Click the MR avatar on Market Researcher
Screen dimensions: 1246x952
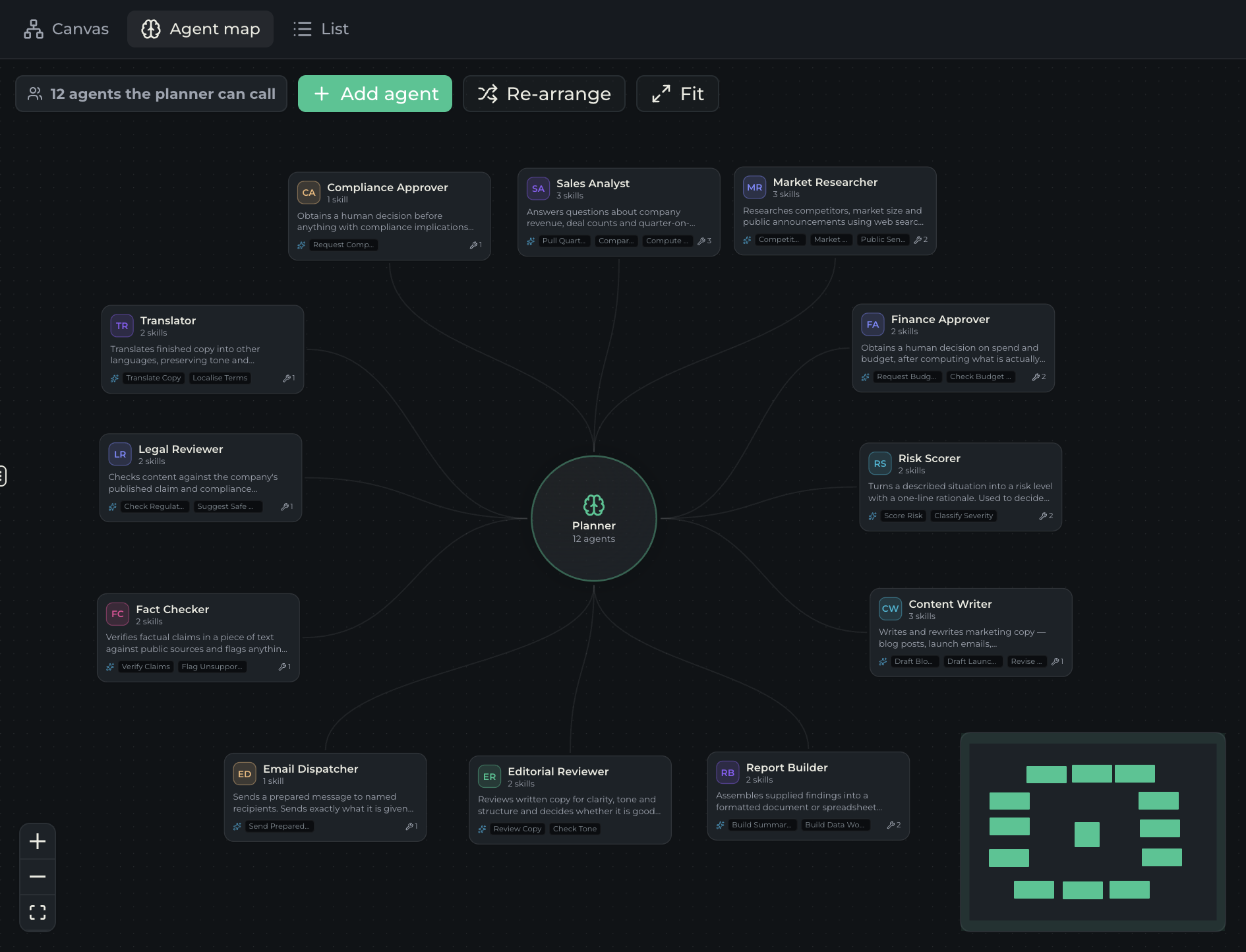[754, 187]
